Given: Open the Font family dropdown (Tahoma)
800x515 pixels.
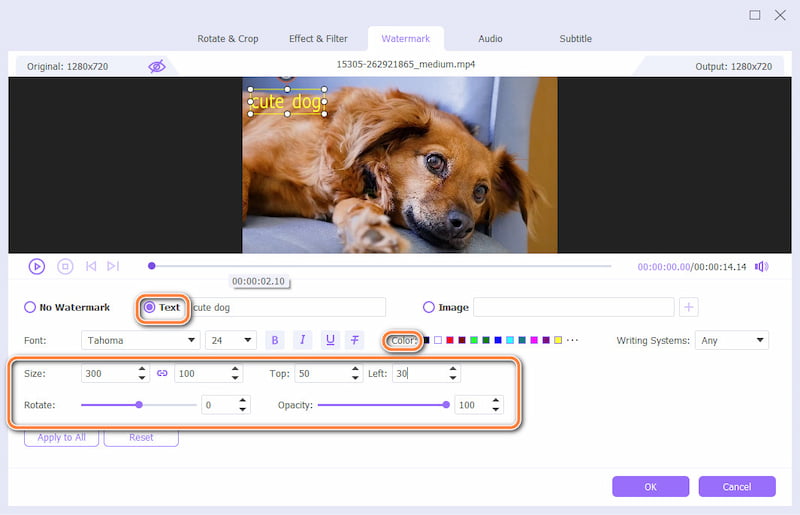Looking at the screenshot, I should pos(140,340).
